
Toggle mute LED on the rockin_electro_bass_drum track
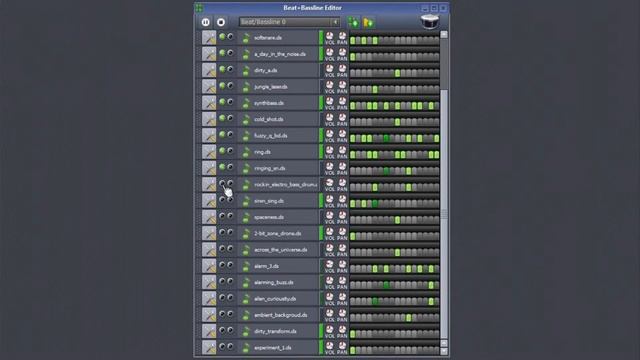pyautogui.click(x=222, y=183)
